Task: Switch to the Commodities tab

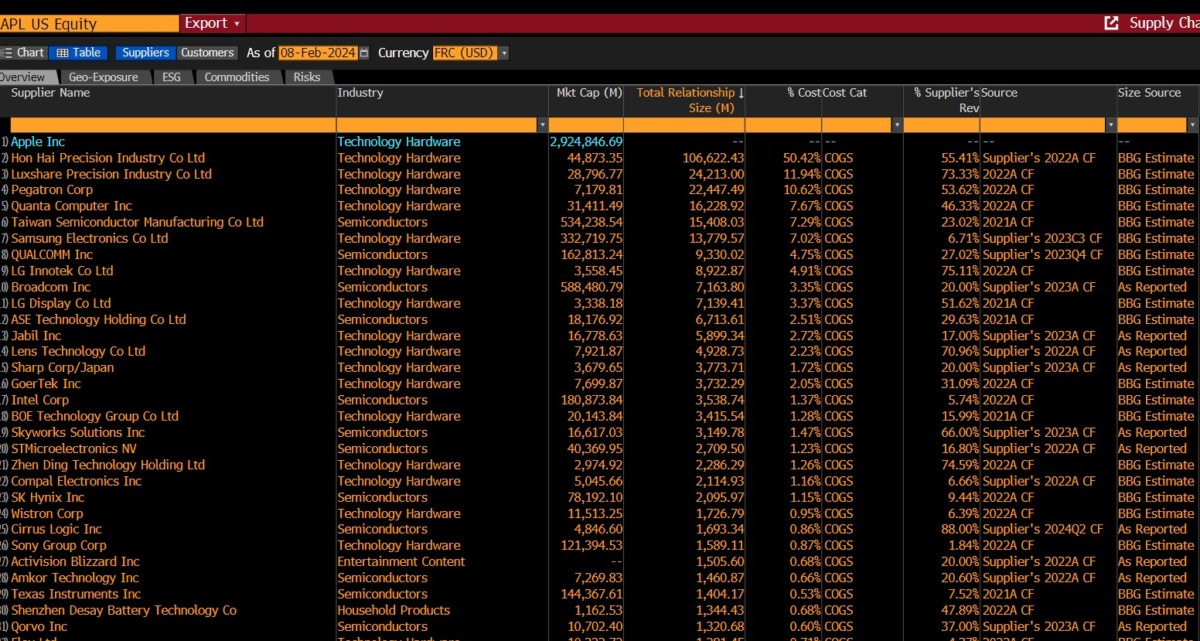Action: coord(237,76)
